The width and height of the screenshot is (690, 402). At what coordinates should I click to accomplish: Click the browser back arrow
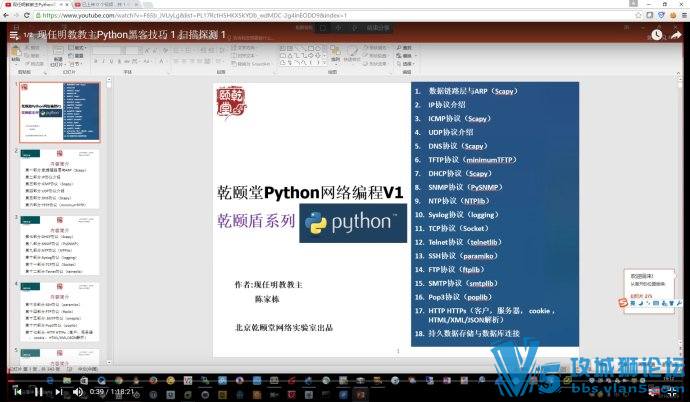5,15
